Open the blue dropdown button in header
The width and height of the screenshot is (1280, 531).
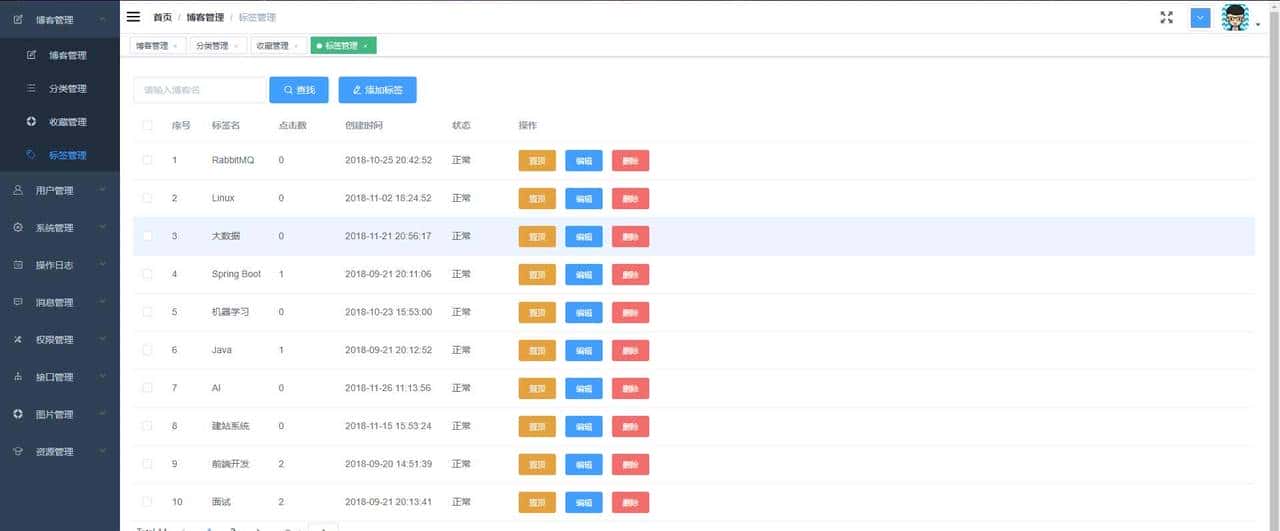pyautogui.click(x=1200, y=17)
